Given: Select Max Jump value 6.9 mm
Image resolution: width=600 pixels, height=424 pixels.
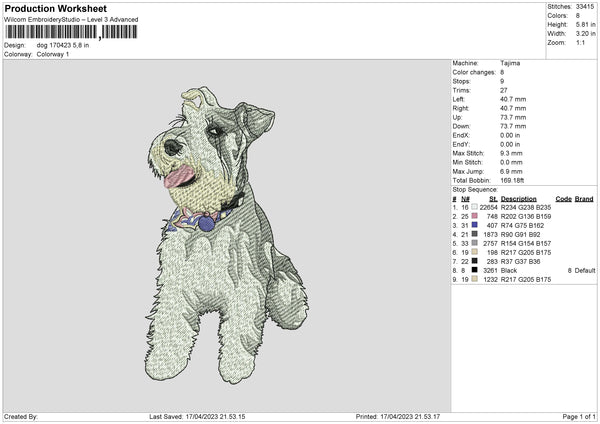Looking at the screenshot, I should click(x=511, y=171).
